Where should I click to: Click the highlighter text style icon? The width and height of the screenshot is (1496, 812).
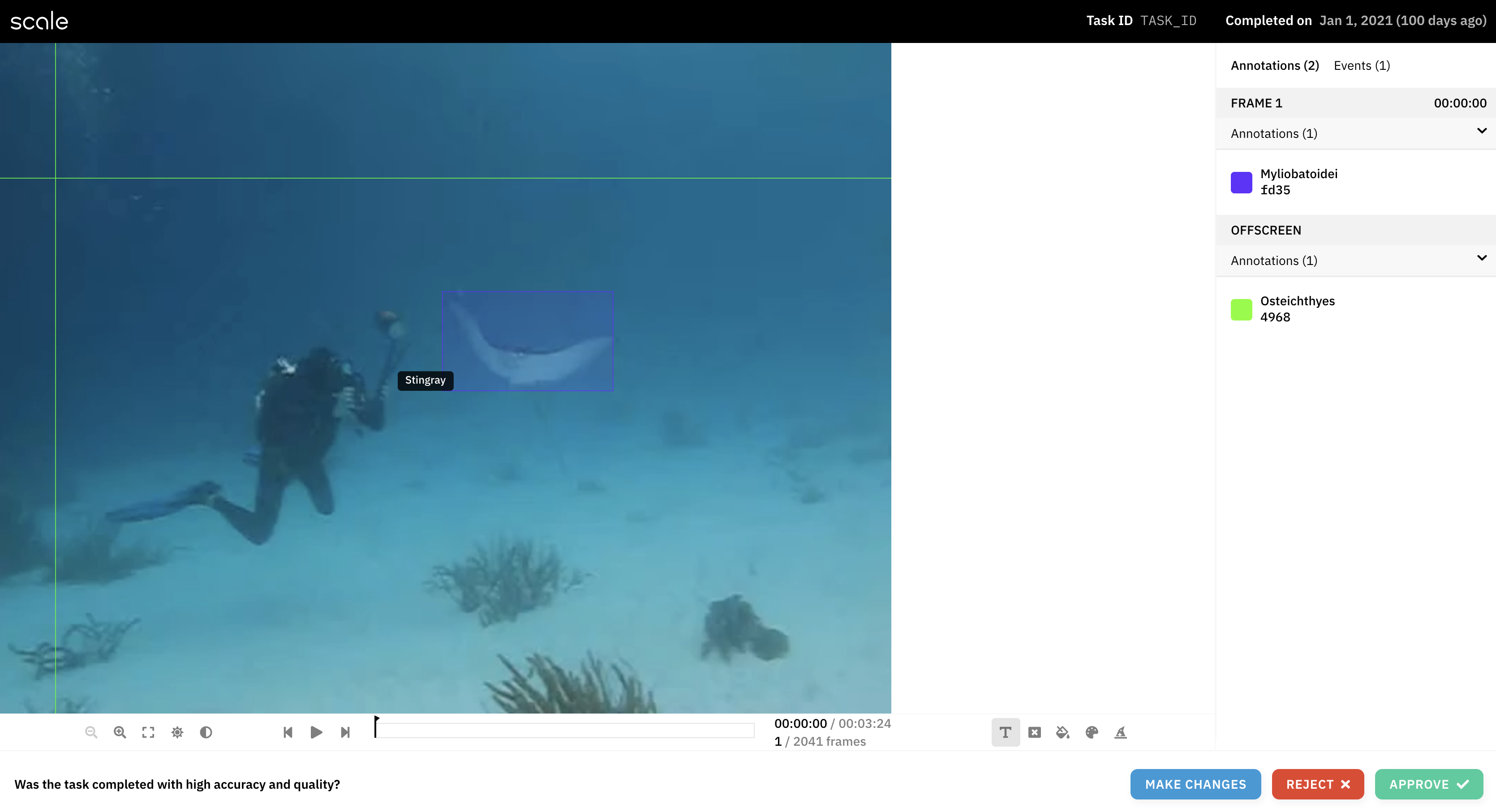click(1120, 732)
